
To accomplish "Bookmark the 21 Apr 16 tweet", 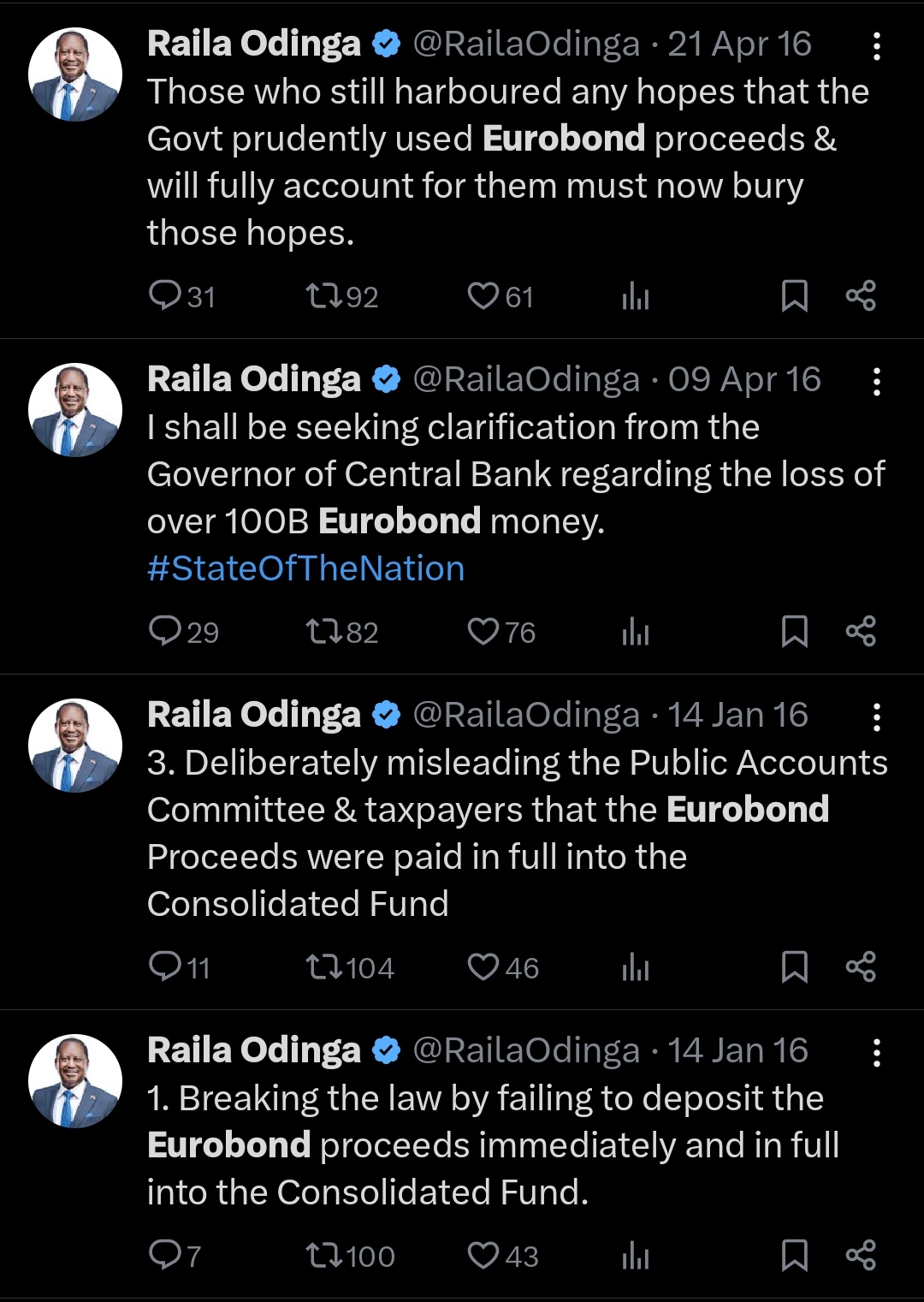I will tap(795, 296).
